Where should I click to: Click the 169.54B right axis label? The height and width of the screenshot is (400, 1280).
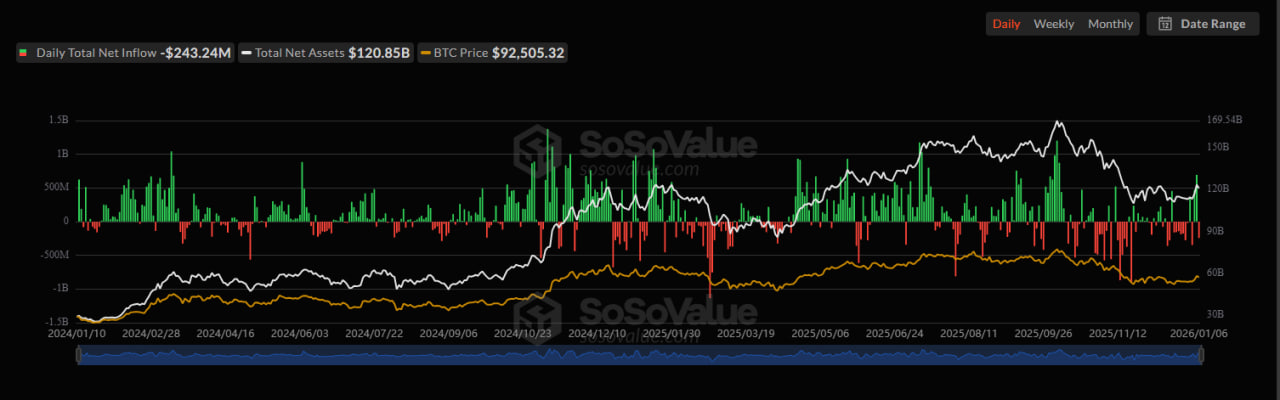(1224, 120)
